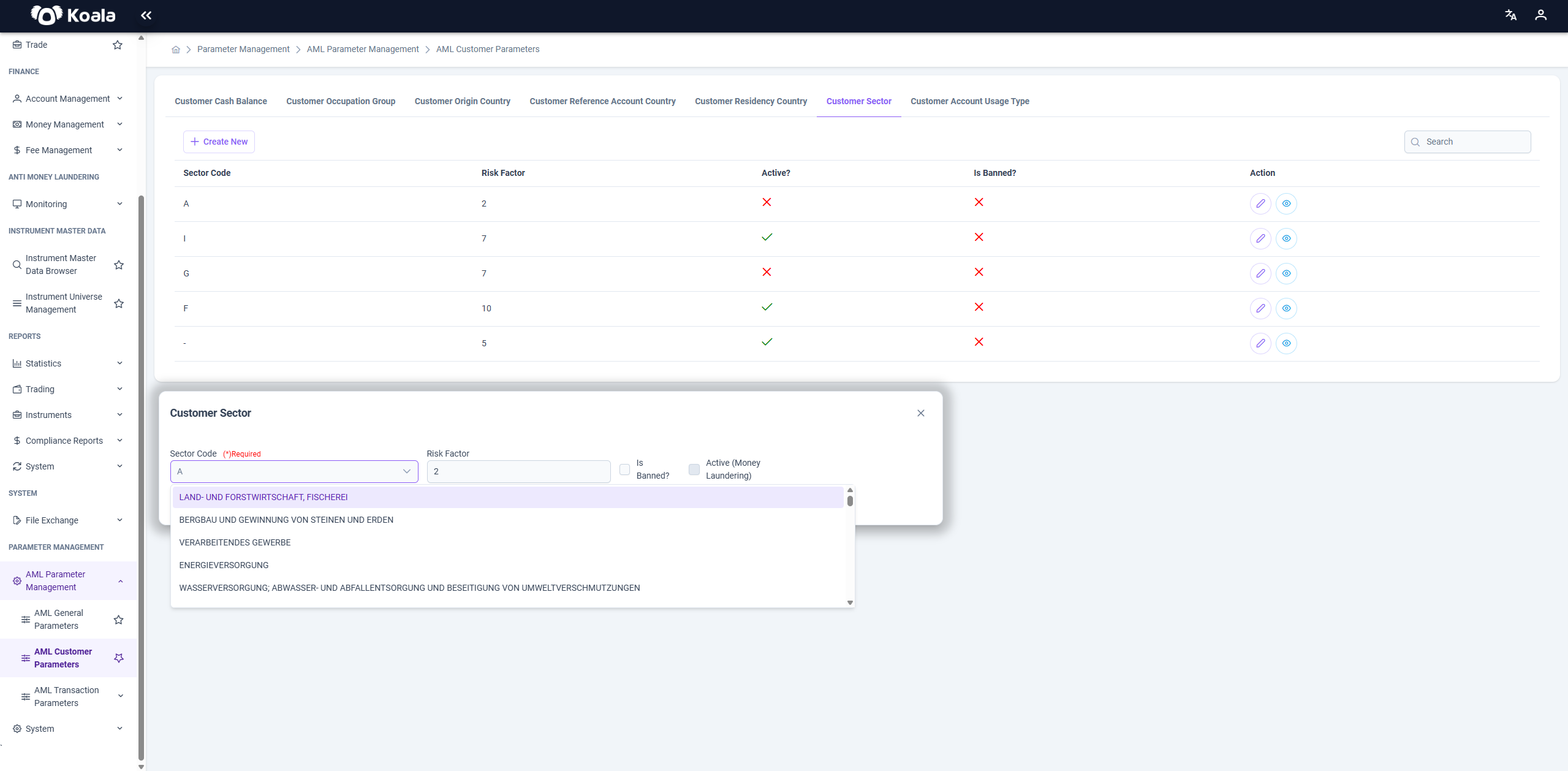Image resolution: width=1568 pixels, height=771 pixels.
Task: Edit sector F row pencil icon
Action: 1260,308
